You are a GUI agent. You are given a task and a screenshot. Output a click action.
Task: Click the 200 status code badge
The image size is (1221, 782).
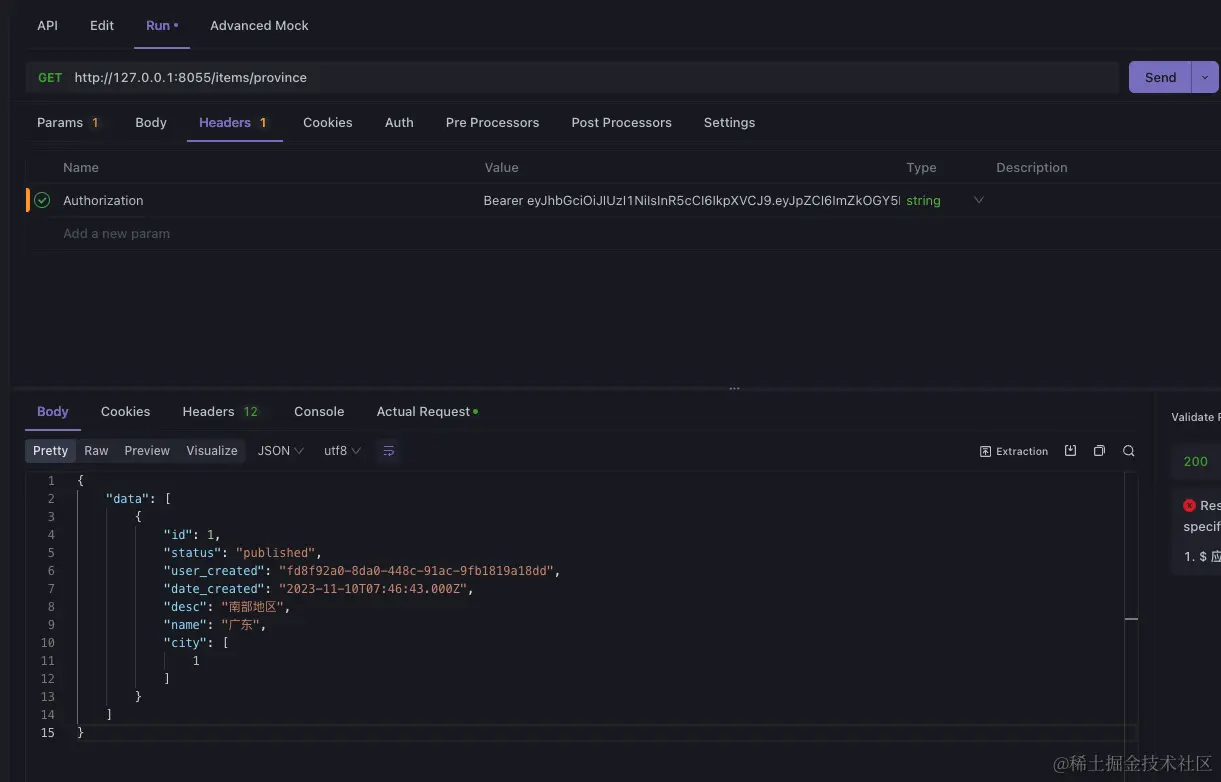tap(1194, 461)
